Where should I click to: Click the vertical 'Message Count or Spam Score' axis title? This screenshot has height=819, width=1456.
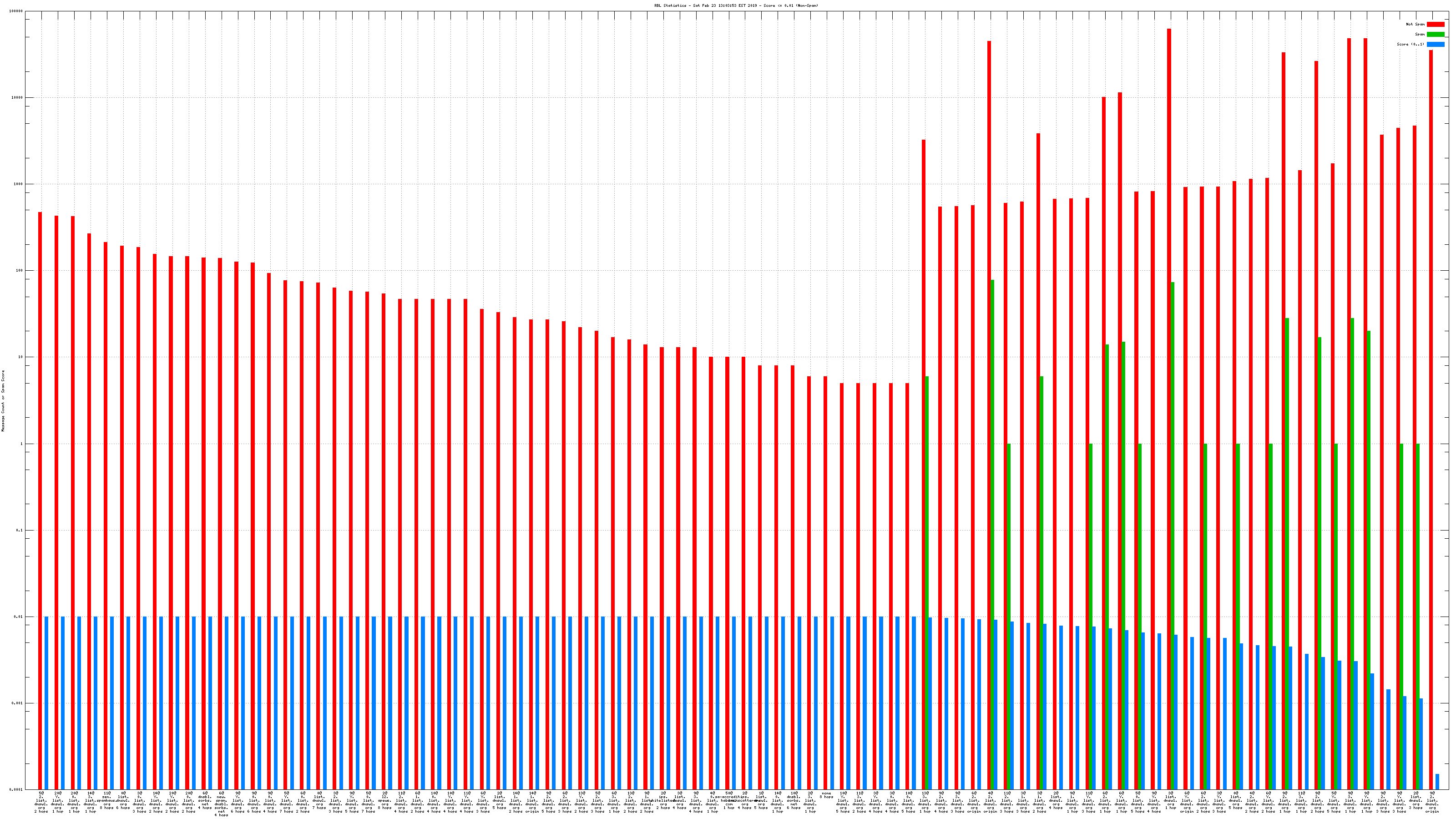pos(3,401)
